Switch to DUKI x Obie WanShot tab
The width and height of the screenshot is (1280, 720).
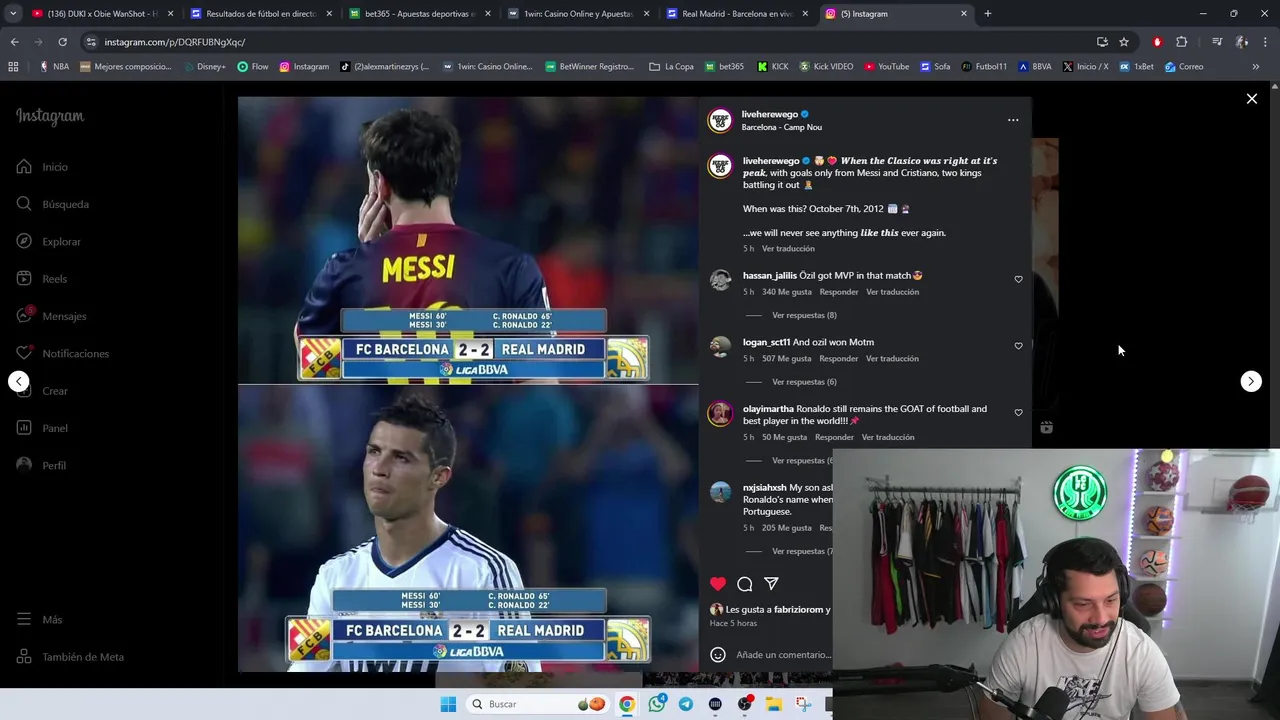(102, 14)
